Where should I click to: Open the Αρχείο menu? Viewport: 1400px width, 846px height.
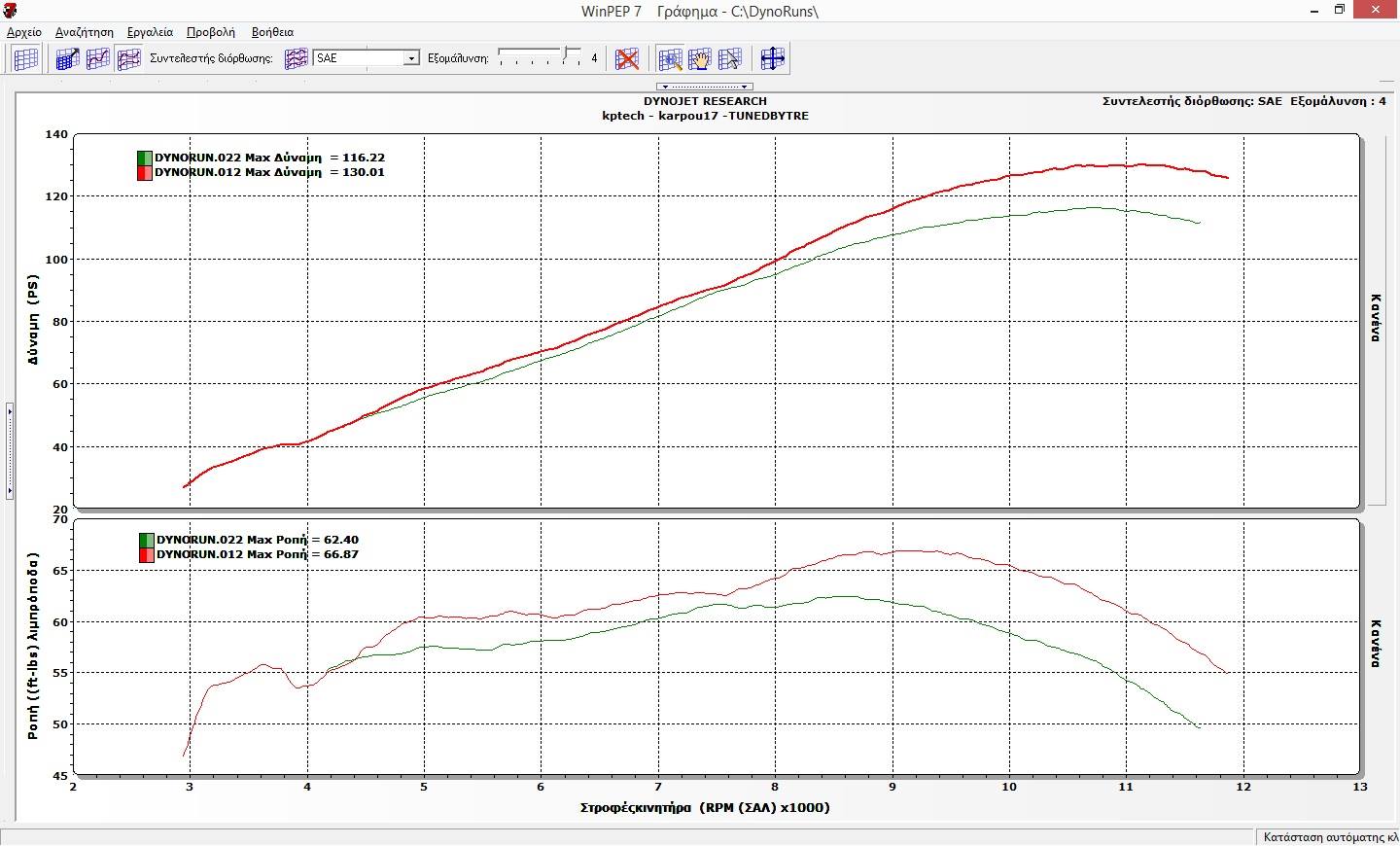coord(24,32)
